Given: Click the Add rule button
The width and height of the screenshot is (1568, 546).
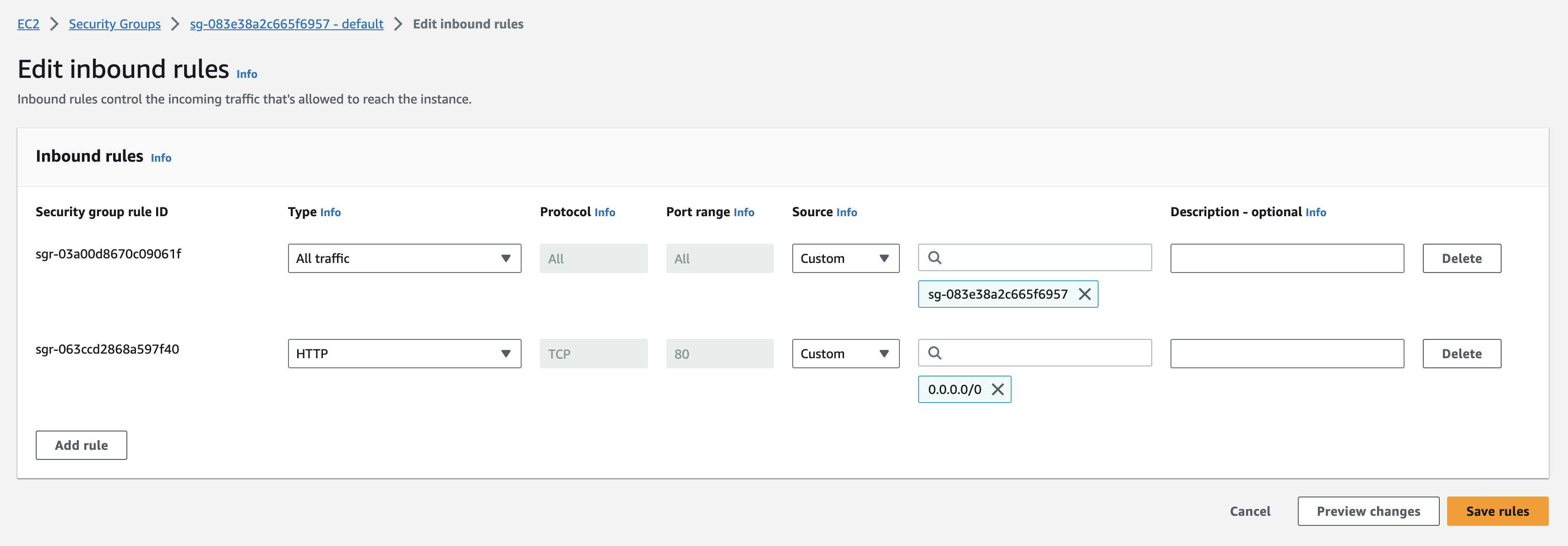Looking at the screenshot, I should click(x=81, y=446).
